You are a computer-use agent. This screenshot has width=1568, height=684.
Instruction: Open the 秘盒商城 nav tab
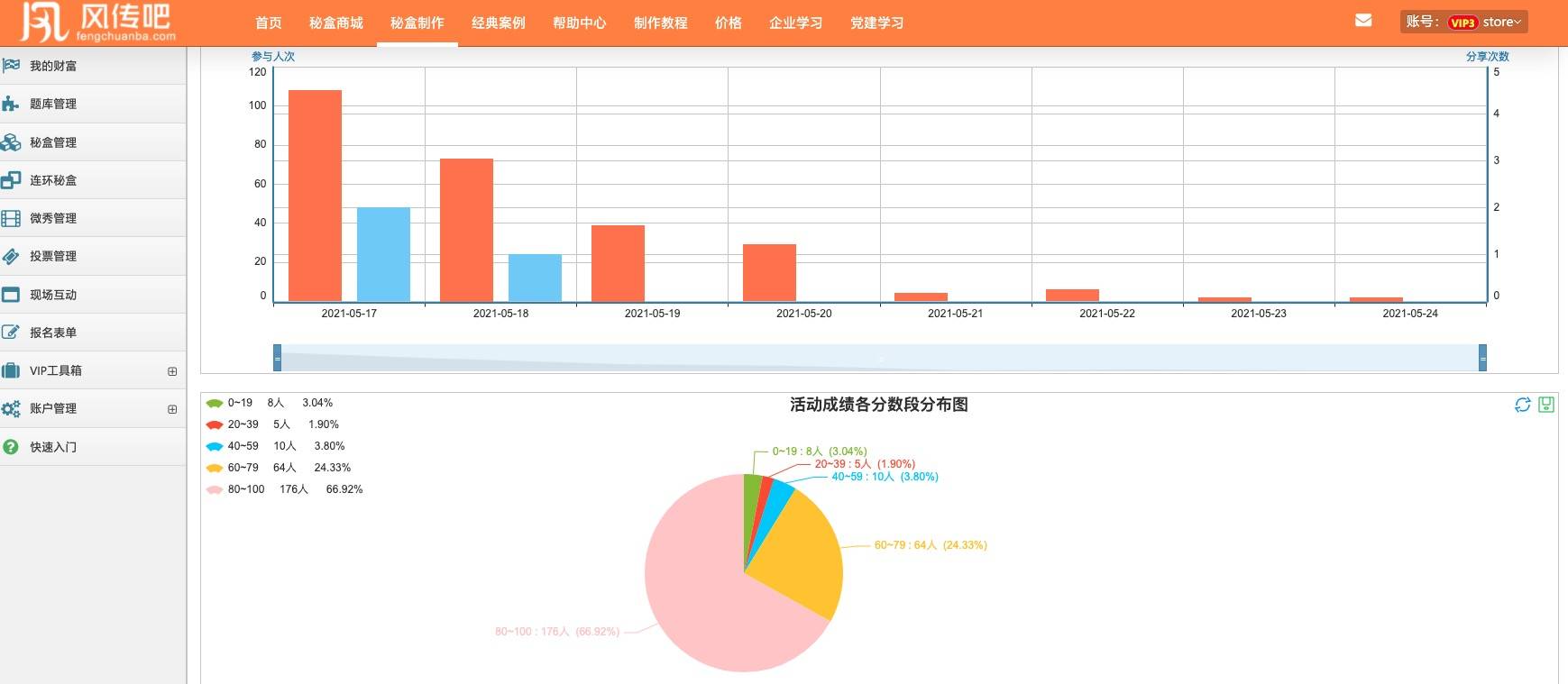click(x=335, y=23)
